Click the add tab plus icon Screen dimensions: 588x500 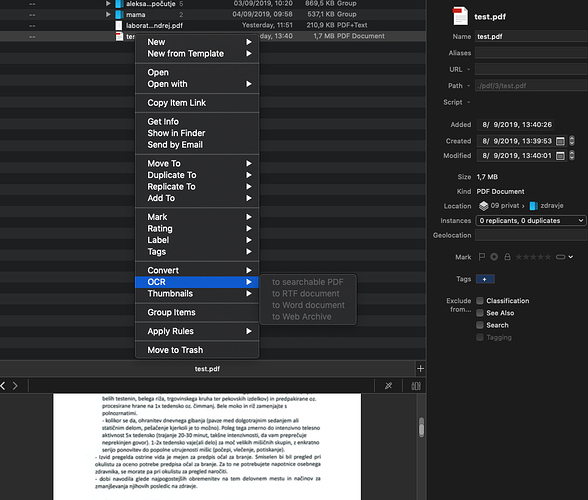[x=420, y=369]
